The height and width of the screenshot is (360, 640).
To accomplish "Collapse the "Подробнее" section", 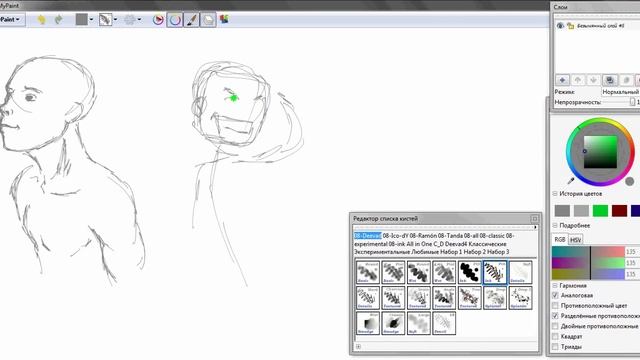I will coord(555,225).
